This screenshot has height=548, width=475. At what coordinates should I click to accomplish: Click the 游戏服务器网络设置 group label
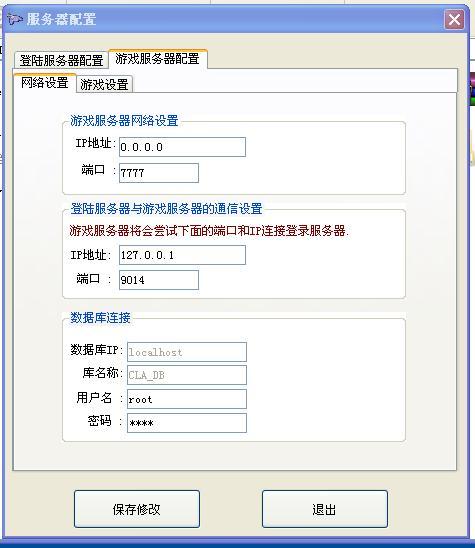(124, 121)
